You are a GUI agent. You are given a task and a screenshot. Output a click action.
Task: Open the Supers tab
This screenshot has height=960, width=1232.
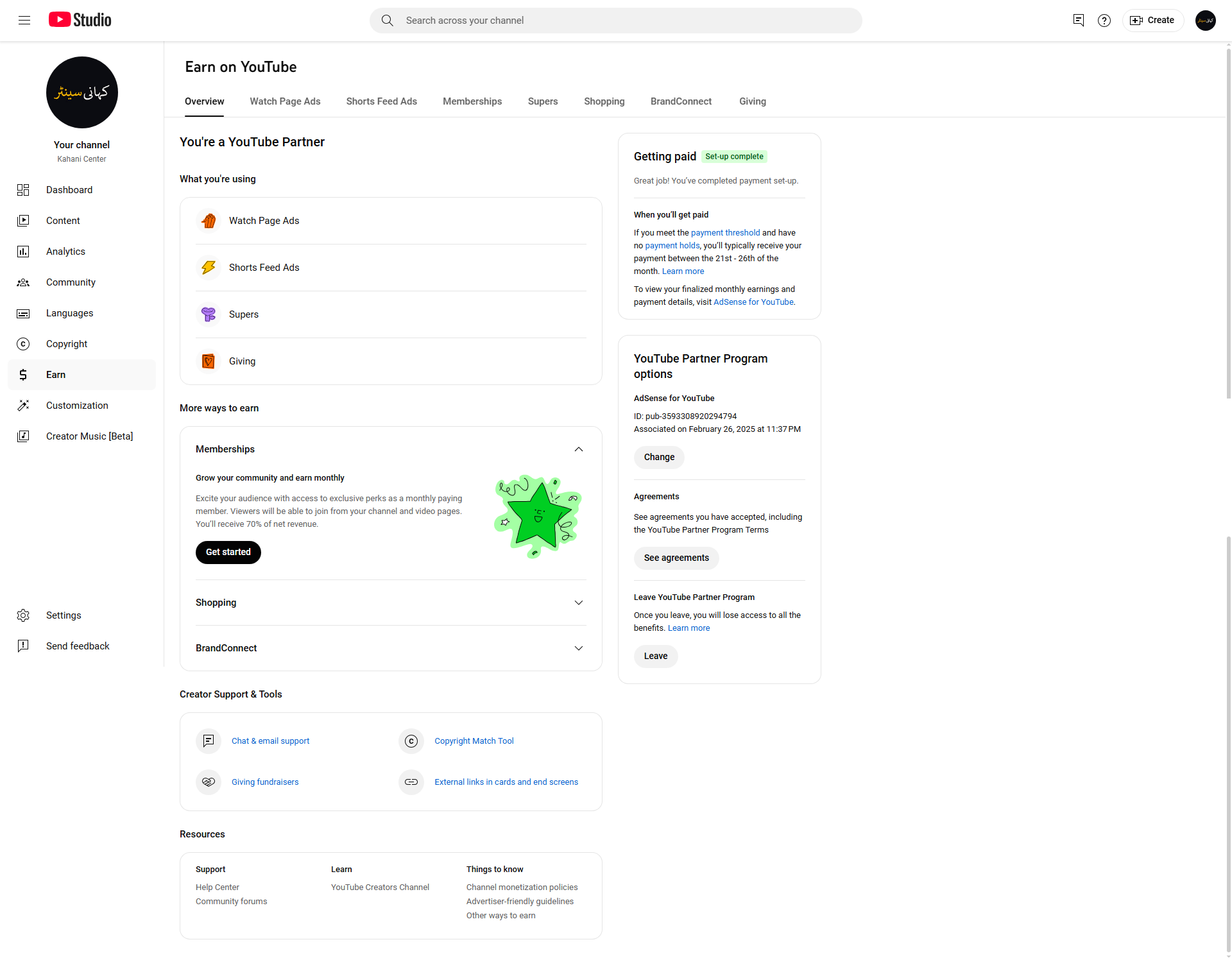click(x=543, y=101)
